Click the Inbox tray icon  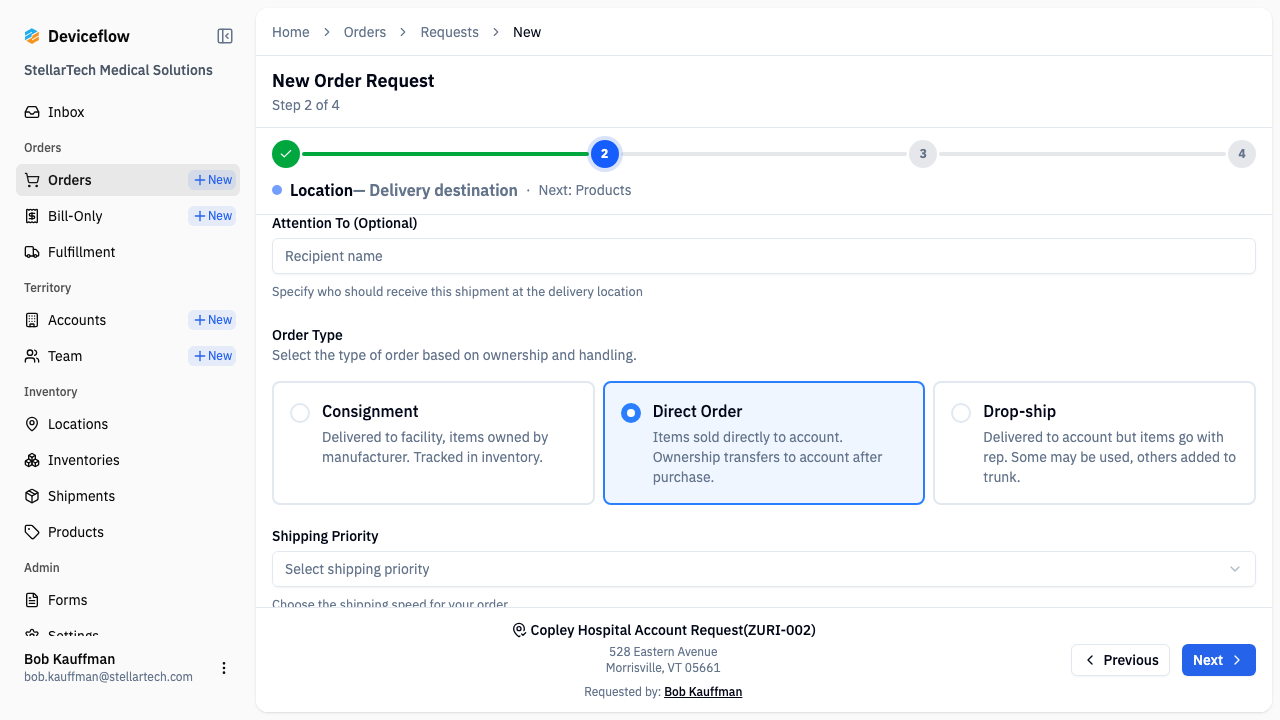[x=32, y=112]
